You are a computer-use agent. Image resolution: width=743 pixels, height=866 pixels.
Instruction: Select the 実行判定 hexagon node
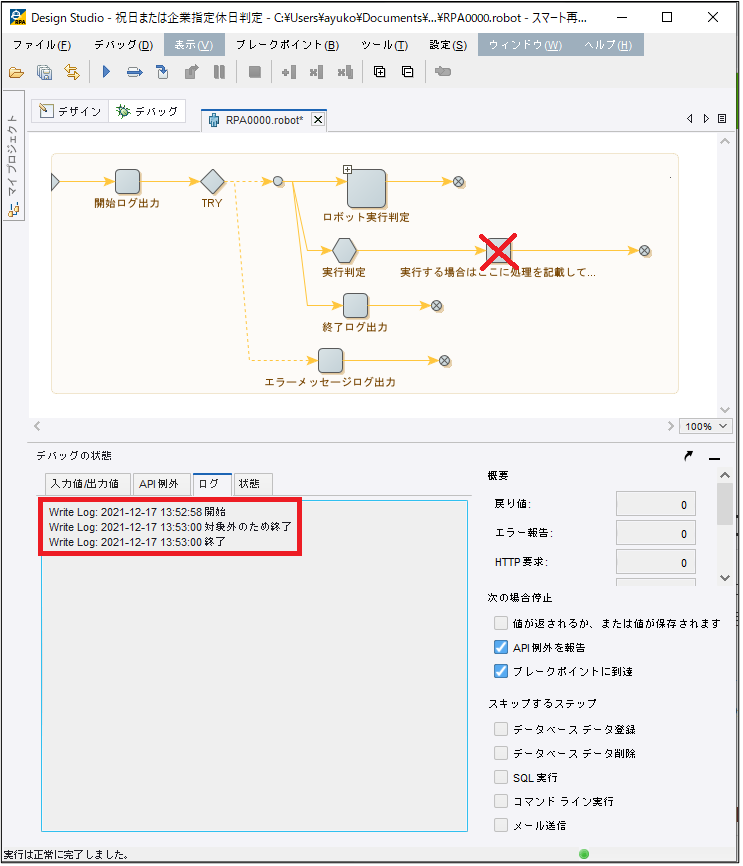point(344,251)
